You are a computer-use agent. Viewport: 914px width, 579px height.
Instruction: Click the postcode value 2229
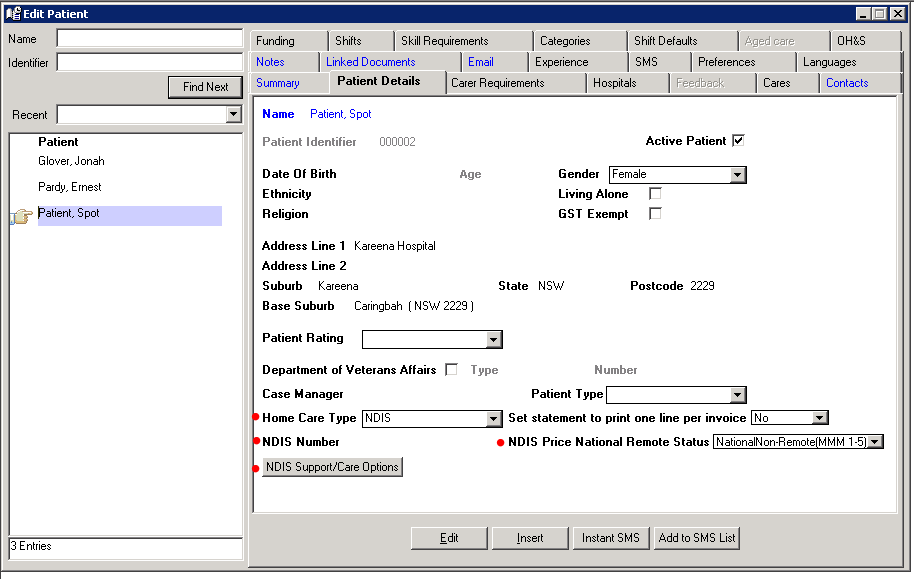click(702, 286)
